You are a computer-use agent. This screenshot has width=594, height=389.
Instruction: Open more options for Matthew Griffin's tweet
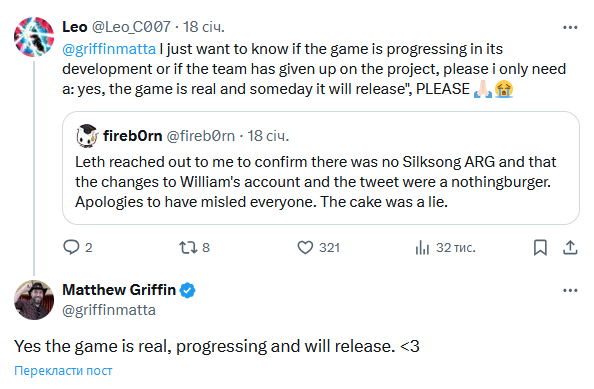(x=570, y=291)
